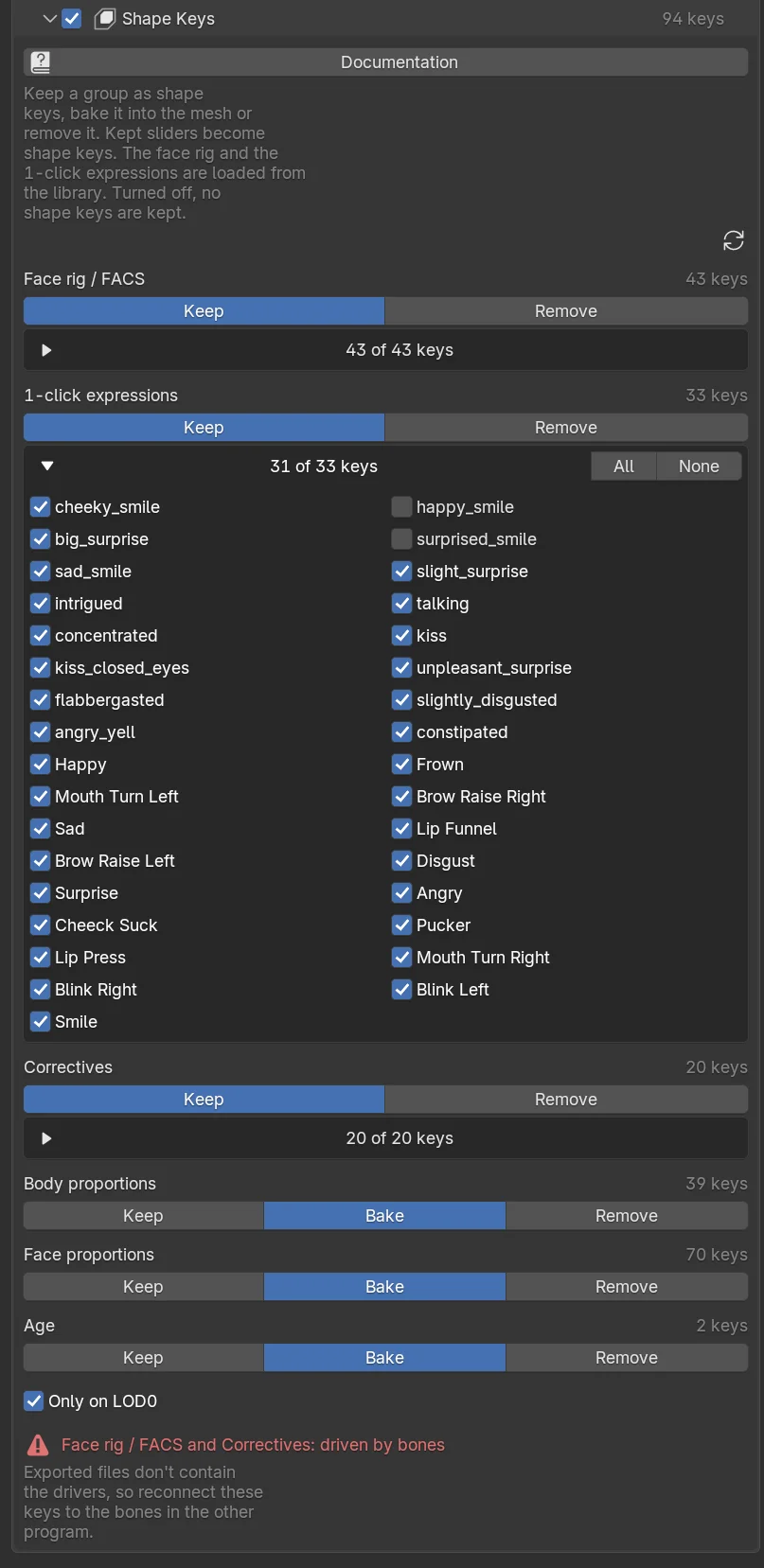Uncheck the Mouth Turn Right key
Viewport: 764px width, 1568px height.
[x=401, y=958]
